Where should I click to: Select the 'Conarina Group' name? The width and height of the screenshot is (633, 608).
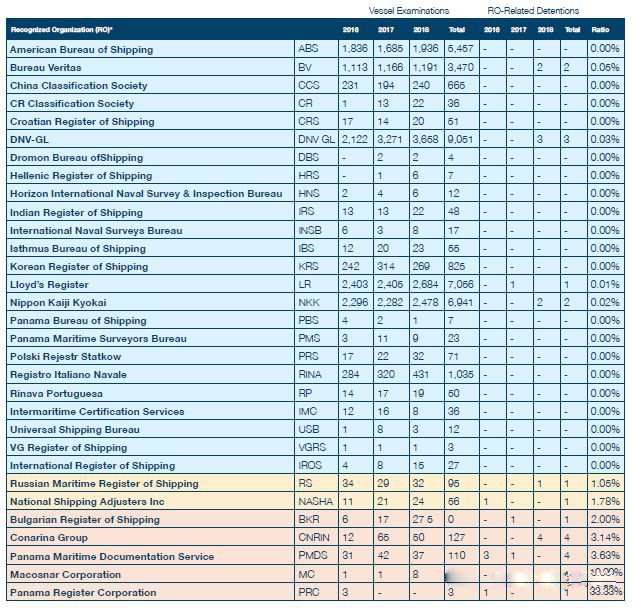coord(49,538)
